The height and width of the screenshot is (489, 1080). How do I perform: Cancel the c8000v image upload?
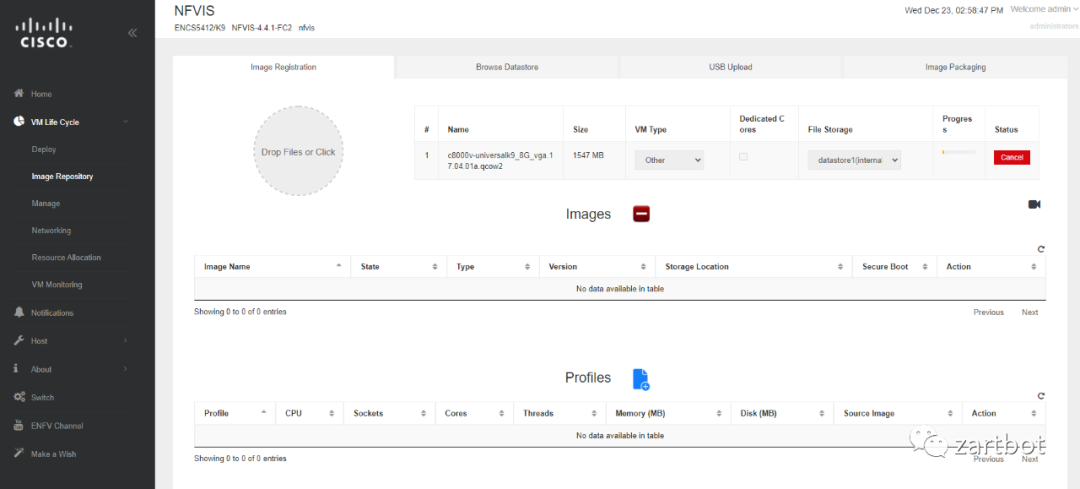tap(1012, 158)
